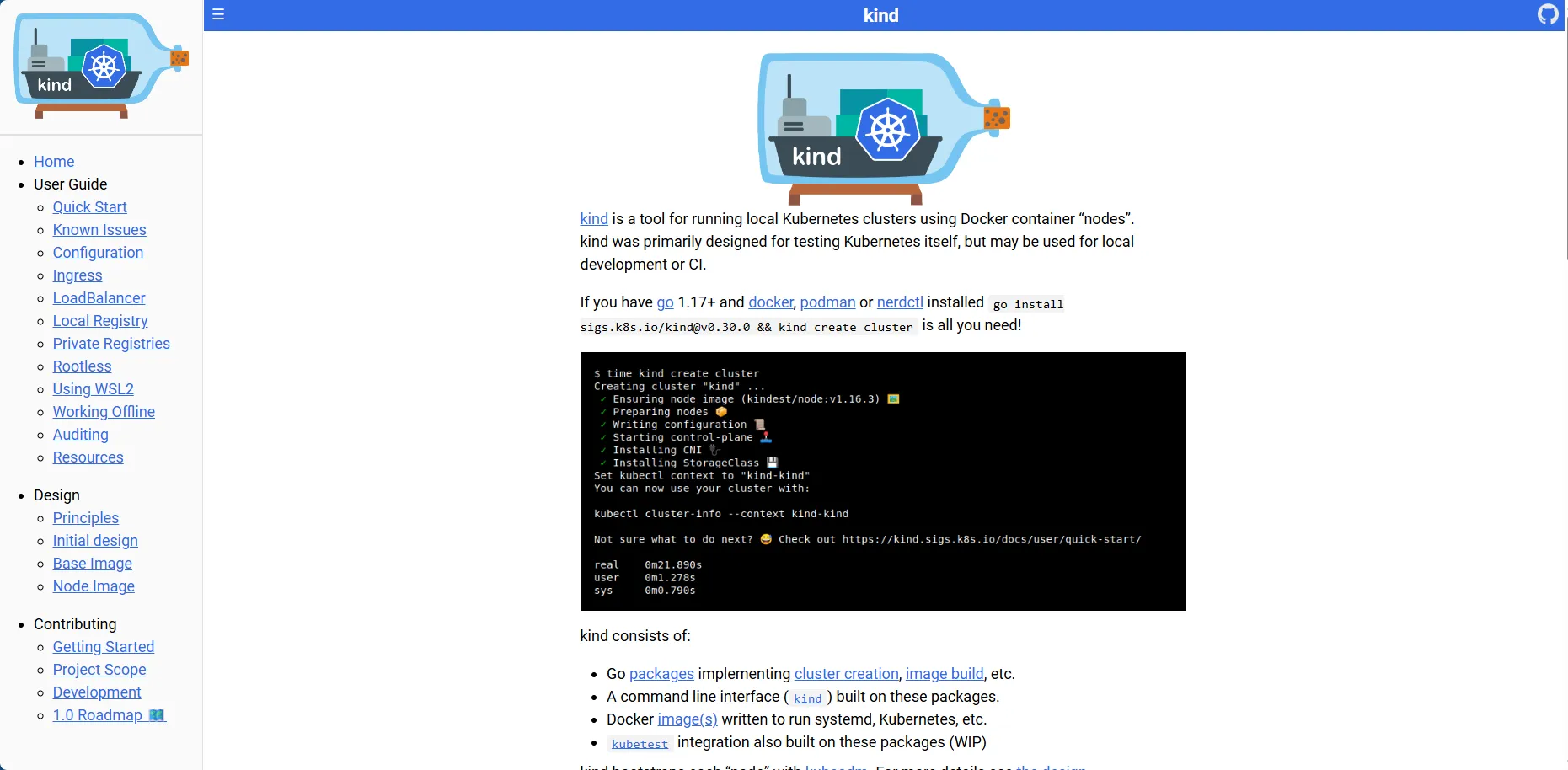Image resolution: width=1568 pixels, height=770 pixels.
Task: Click the kind mascot image in the page body
Action: click(x=883, y=128)
